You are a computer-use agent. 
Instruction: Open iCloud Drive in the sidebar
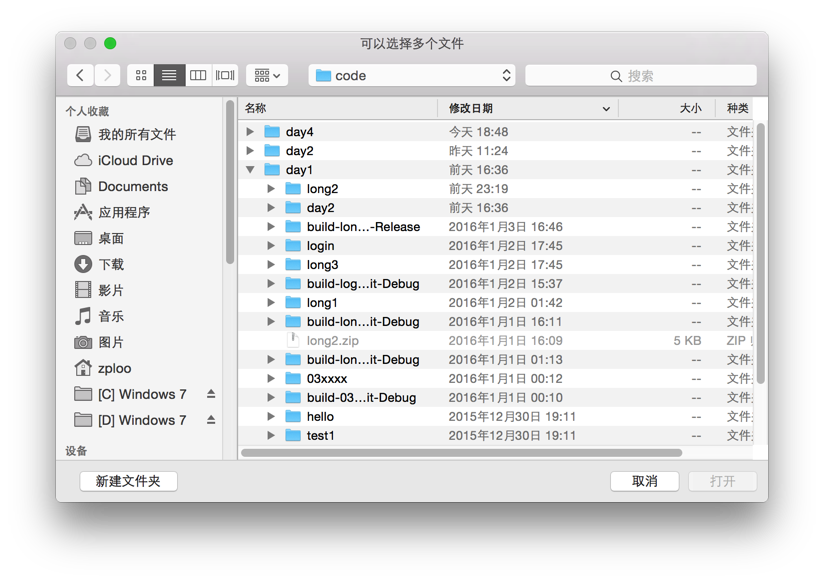pos(125,160)
